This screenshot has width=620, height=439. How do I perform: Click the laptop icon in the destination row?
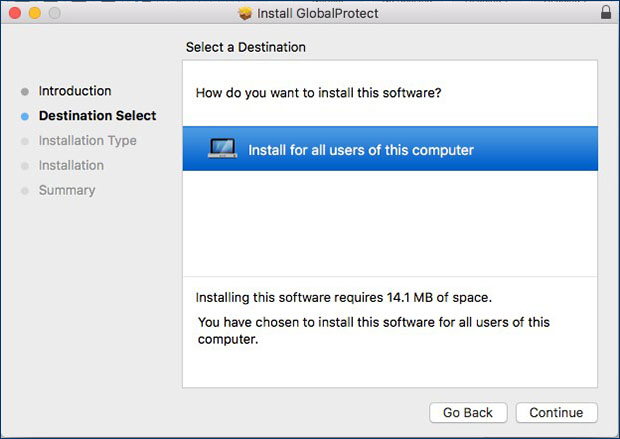[222, 149]
